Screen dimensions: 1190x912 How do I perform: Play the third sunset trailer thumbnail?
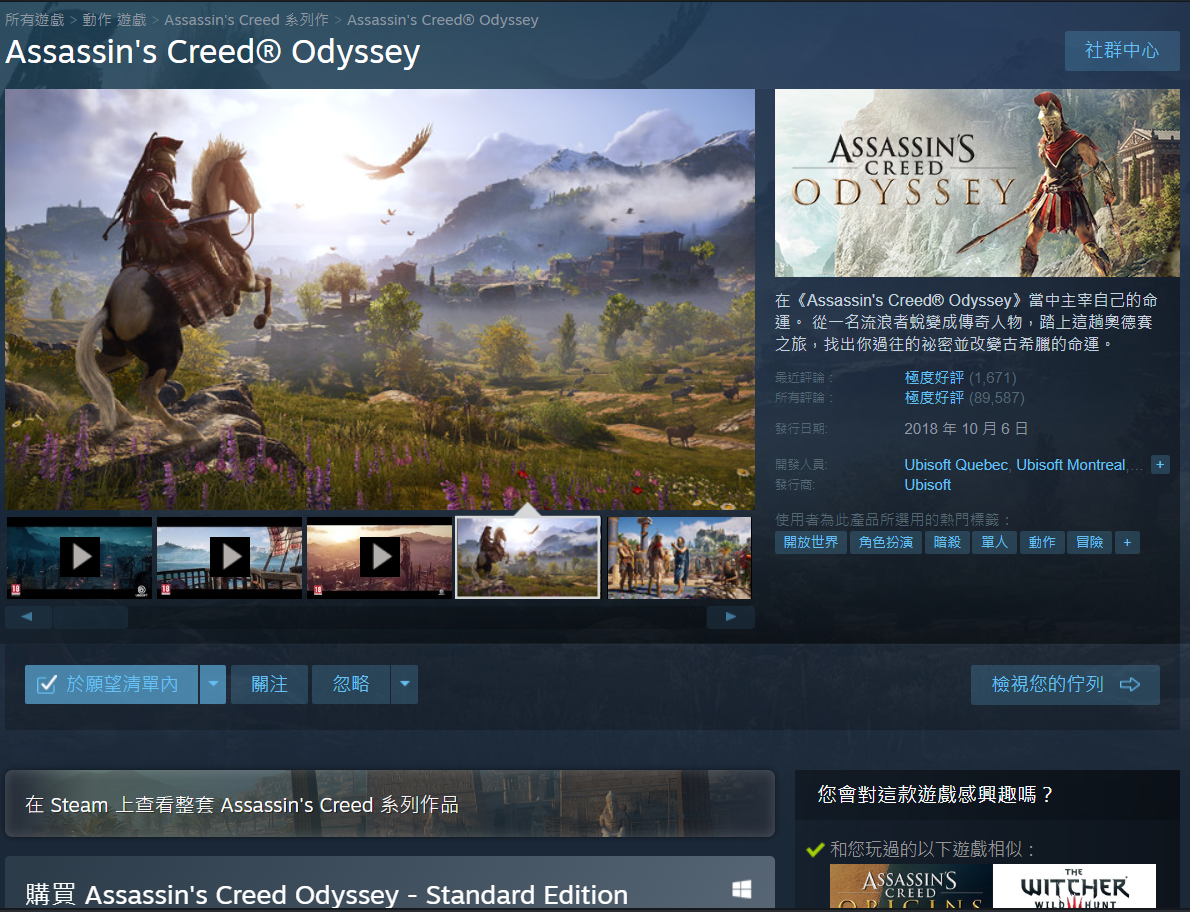tap(379, 558)
